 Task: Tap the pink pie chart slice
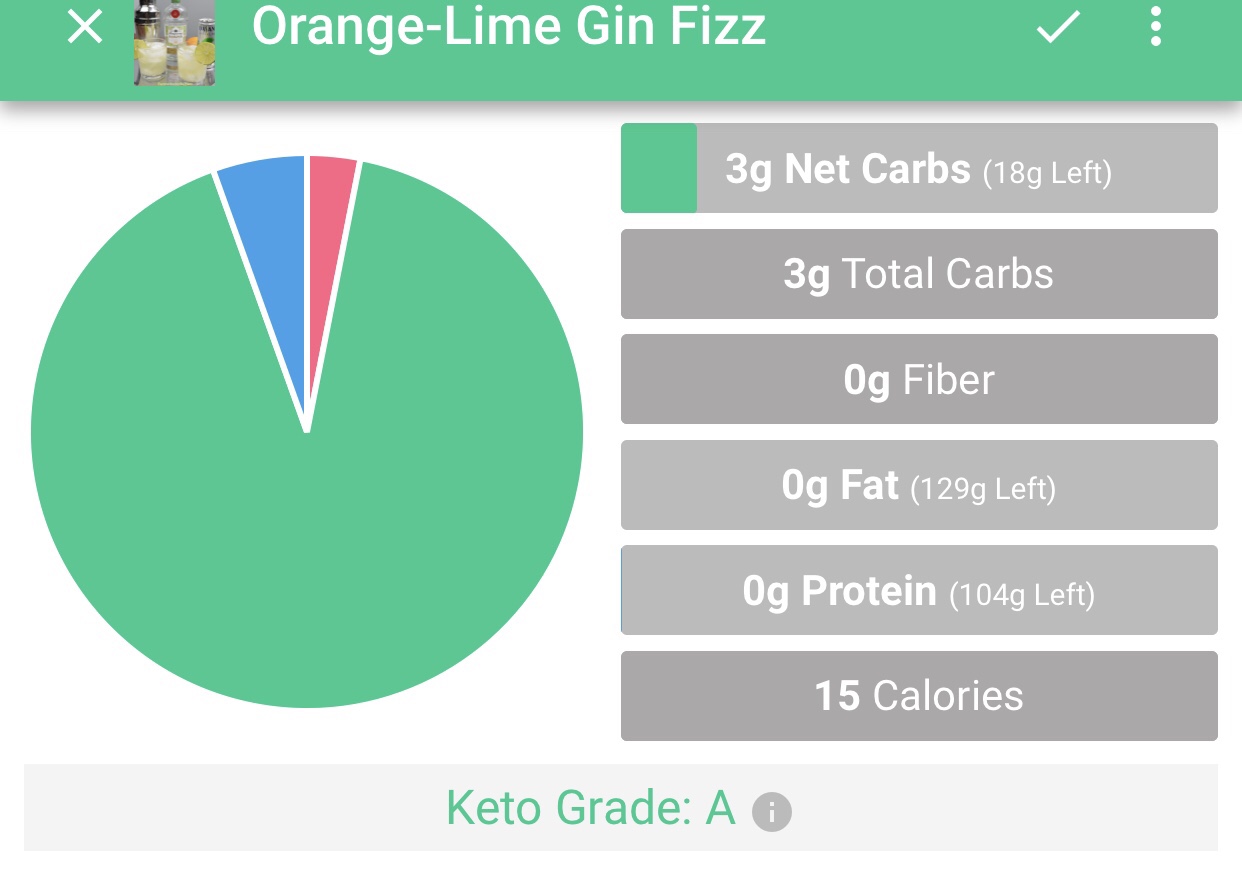click(x=328, y=190)
